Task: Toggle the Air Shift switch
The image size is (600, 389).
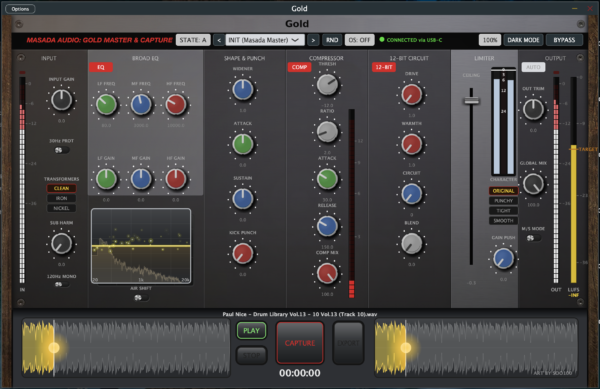Action: click(141, 297)
